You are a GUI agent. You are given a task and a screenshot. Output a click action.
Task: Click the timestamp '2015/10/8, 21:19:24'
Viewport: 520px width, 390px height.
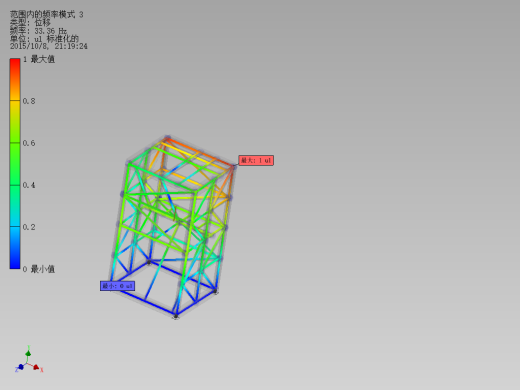(49, 46)
